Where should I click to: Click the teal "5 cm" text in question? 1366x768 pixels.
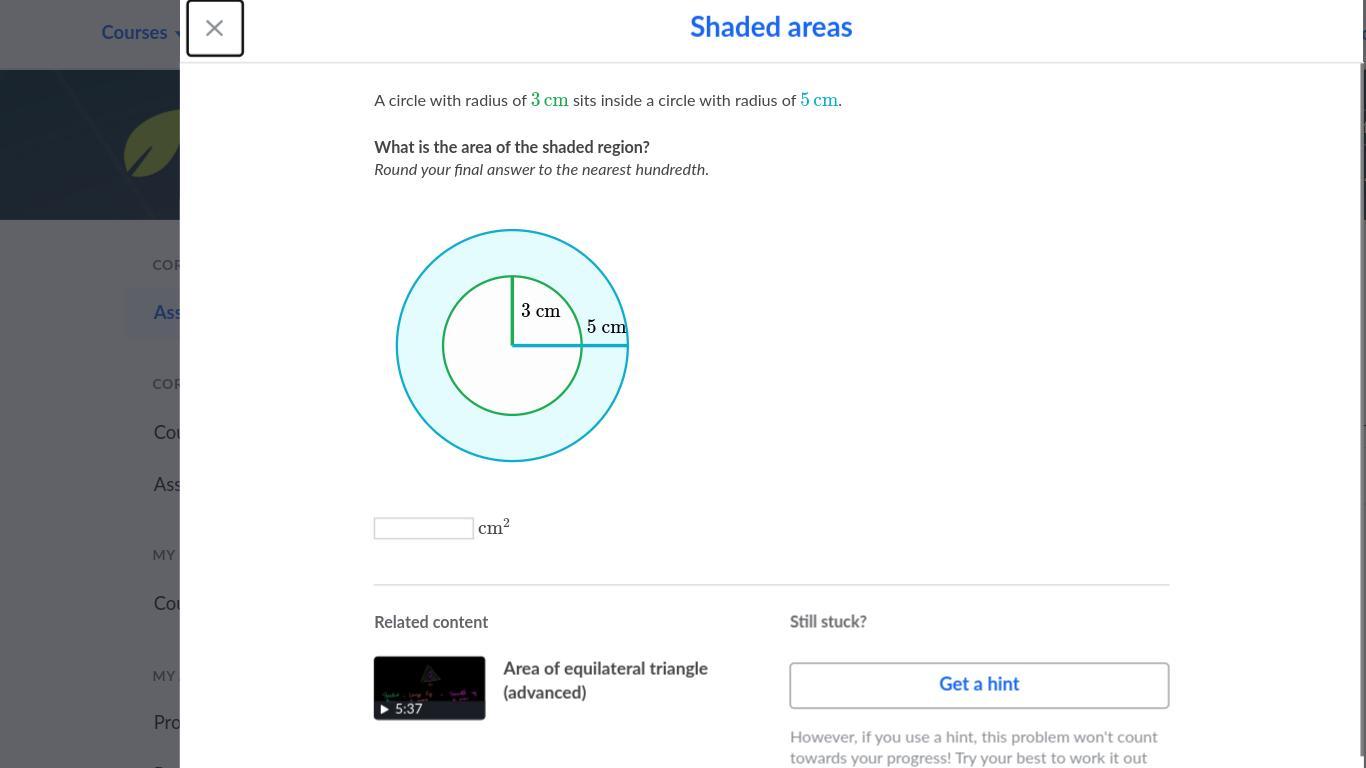(819, 100)
